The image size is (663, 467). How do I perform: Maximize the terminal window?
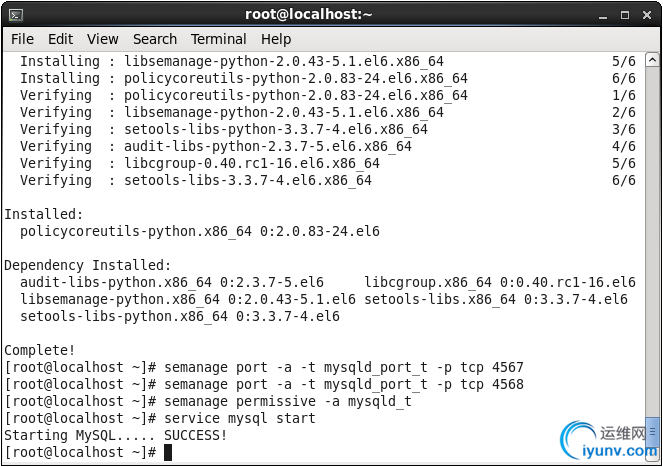point(625,15)
